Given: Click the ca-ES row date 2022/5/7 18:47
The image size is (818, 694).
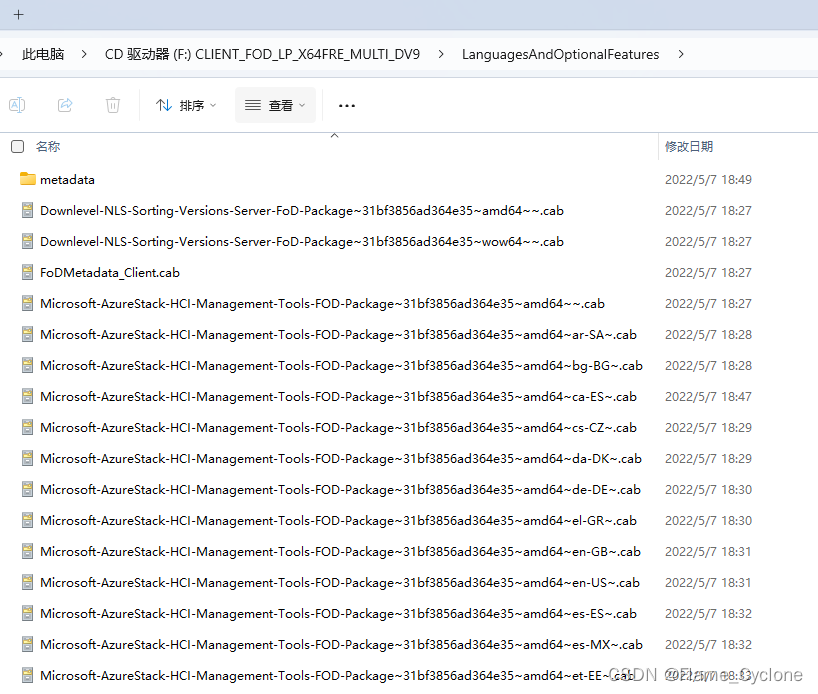Looking at the screenshot, I should (708, 397).
